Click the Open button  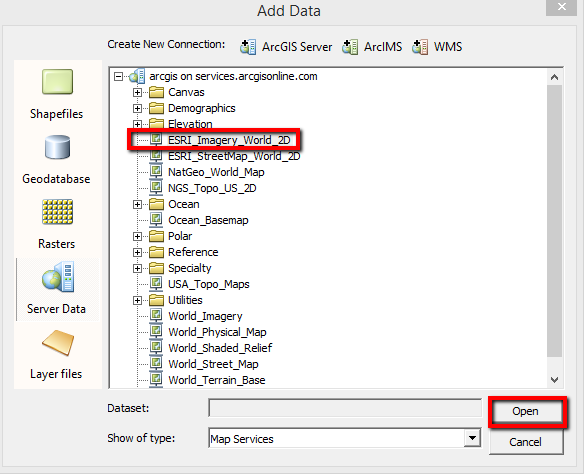526,411
